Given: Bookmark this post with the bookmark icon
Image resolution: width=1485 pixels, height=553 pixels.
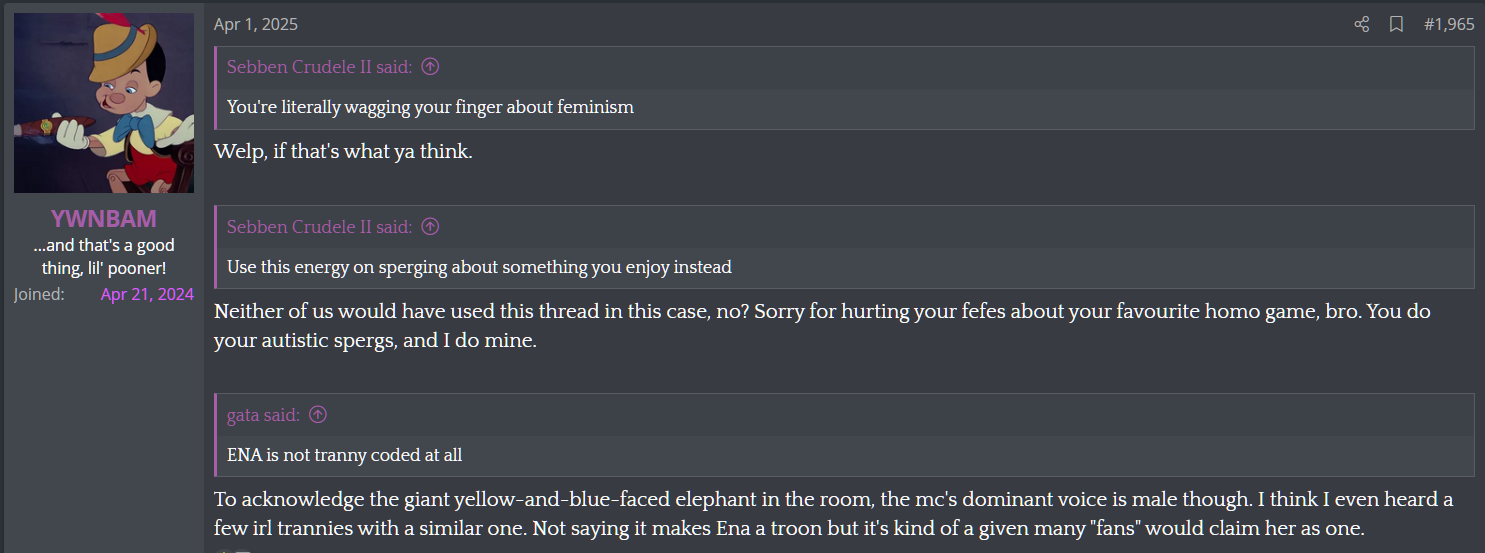Looking at the screenshot, I should (x=1396, y=24).
